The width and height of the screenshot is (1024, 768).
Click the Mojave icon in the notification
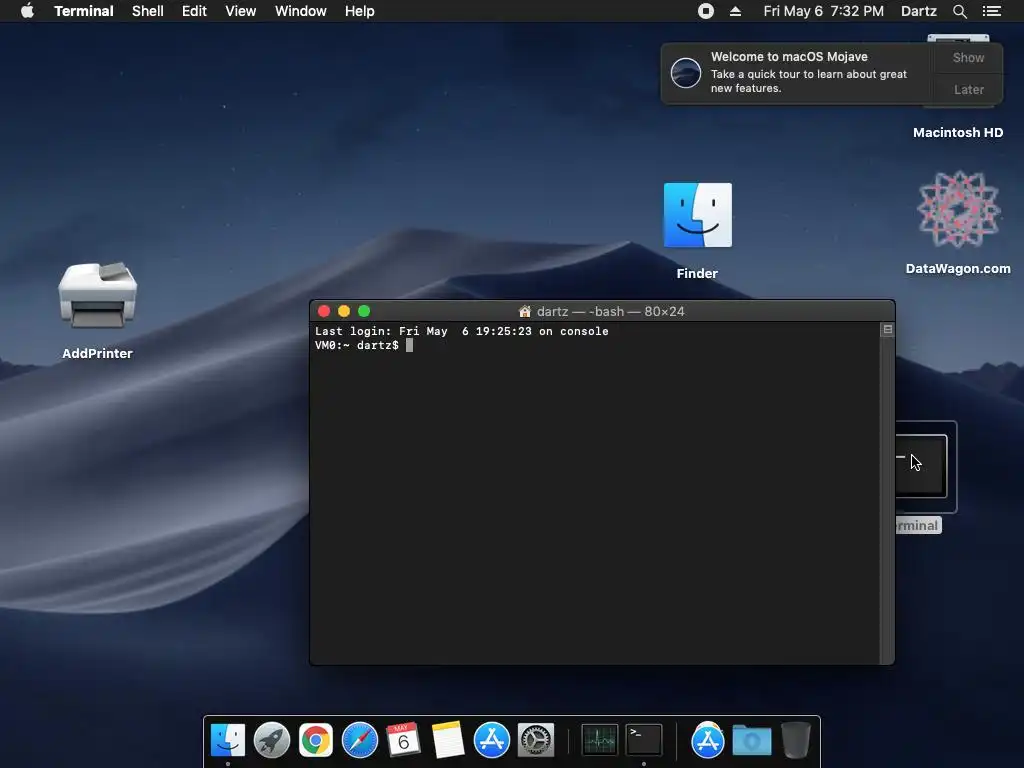pos(686,73)
